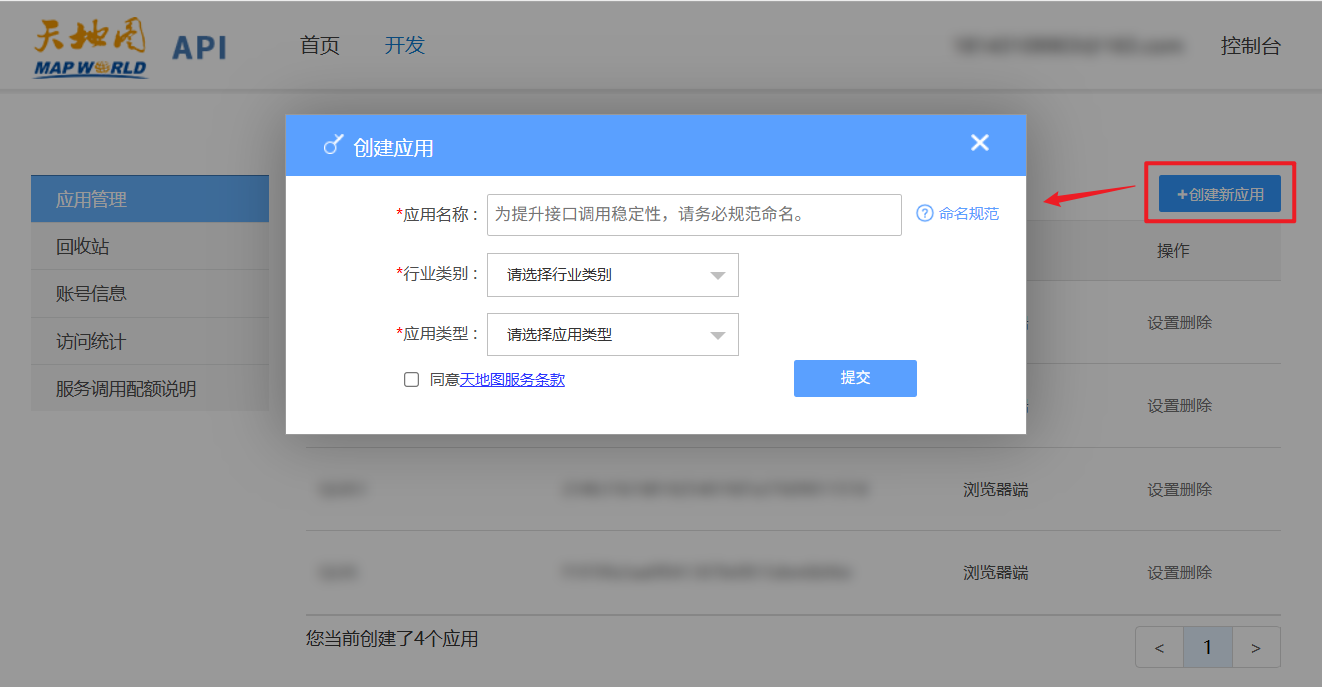
Task: Click the arrow on 请选择行业类别 combo box
Action: click(x=717, y=276)
